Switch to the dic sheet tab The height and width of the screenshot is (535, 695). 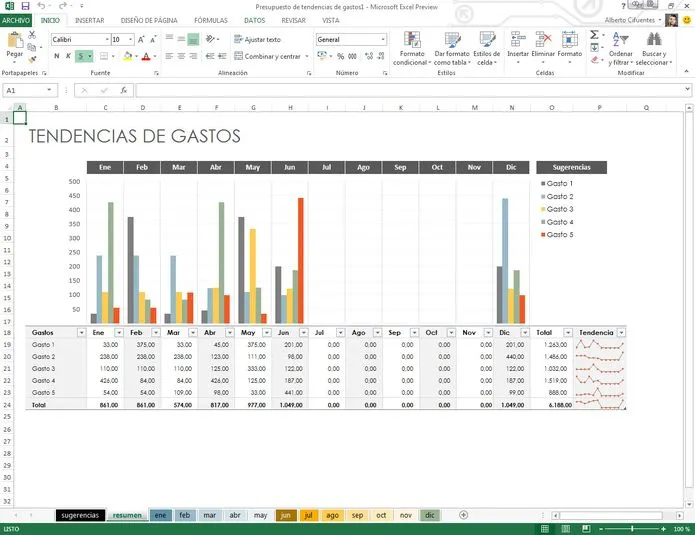(430, 515)
